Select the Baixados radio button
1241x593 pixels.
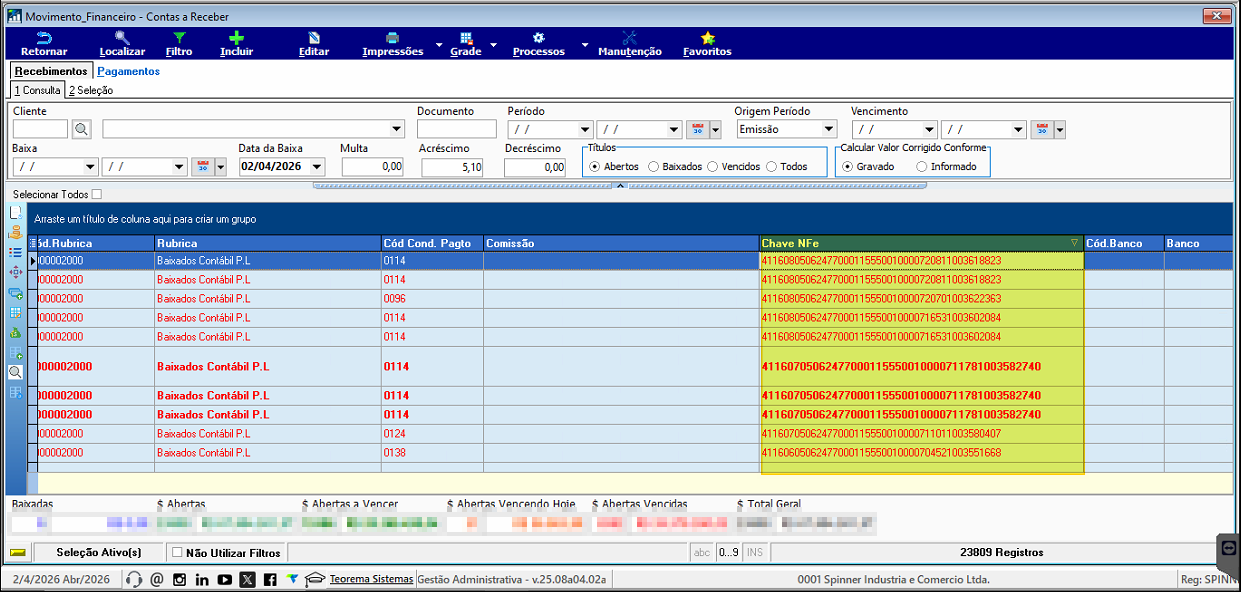click(x=653, y=167)
